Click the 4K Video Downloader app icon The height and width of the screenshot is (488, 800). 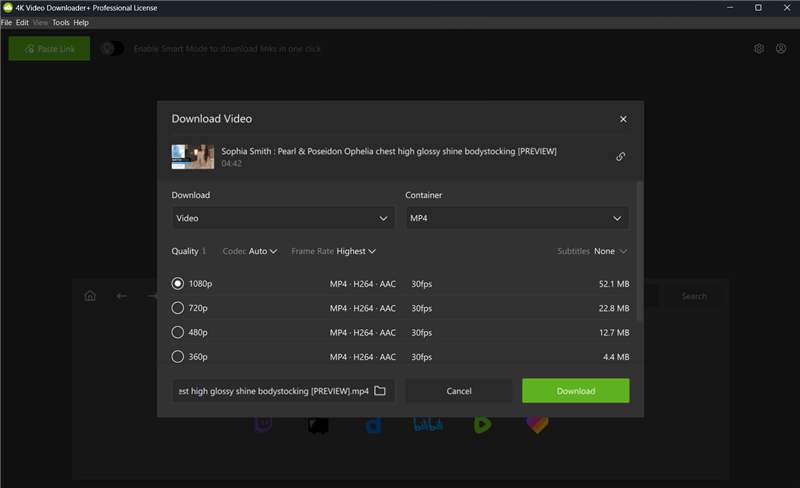(x=8, y=8)
